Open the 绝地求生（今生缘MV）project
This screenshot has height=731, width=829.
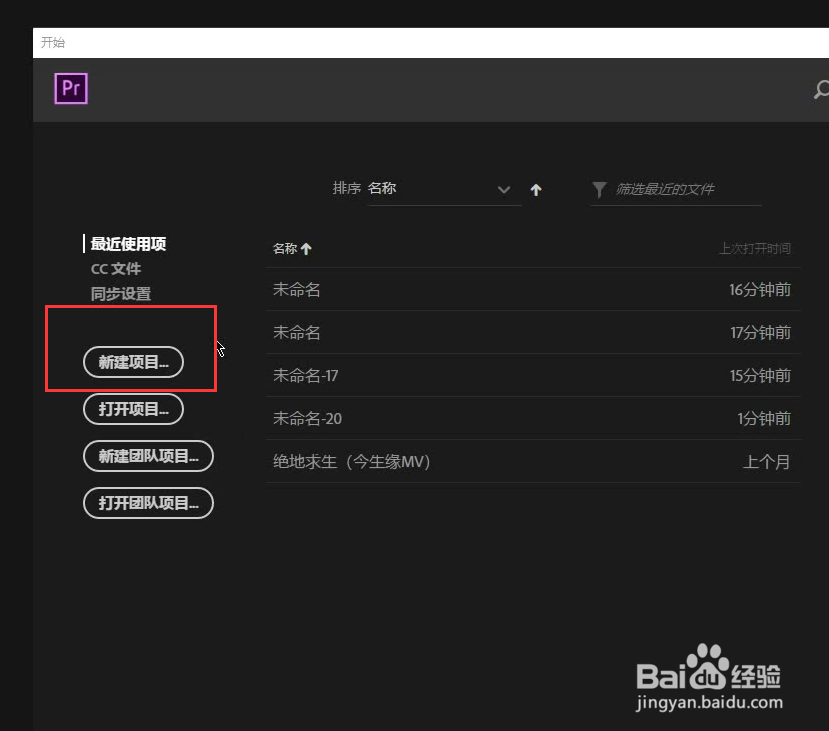click(x=533, y=461)
